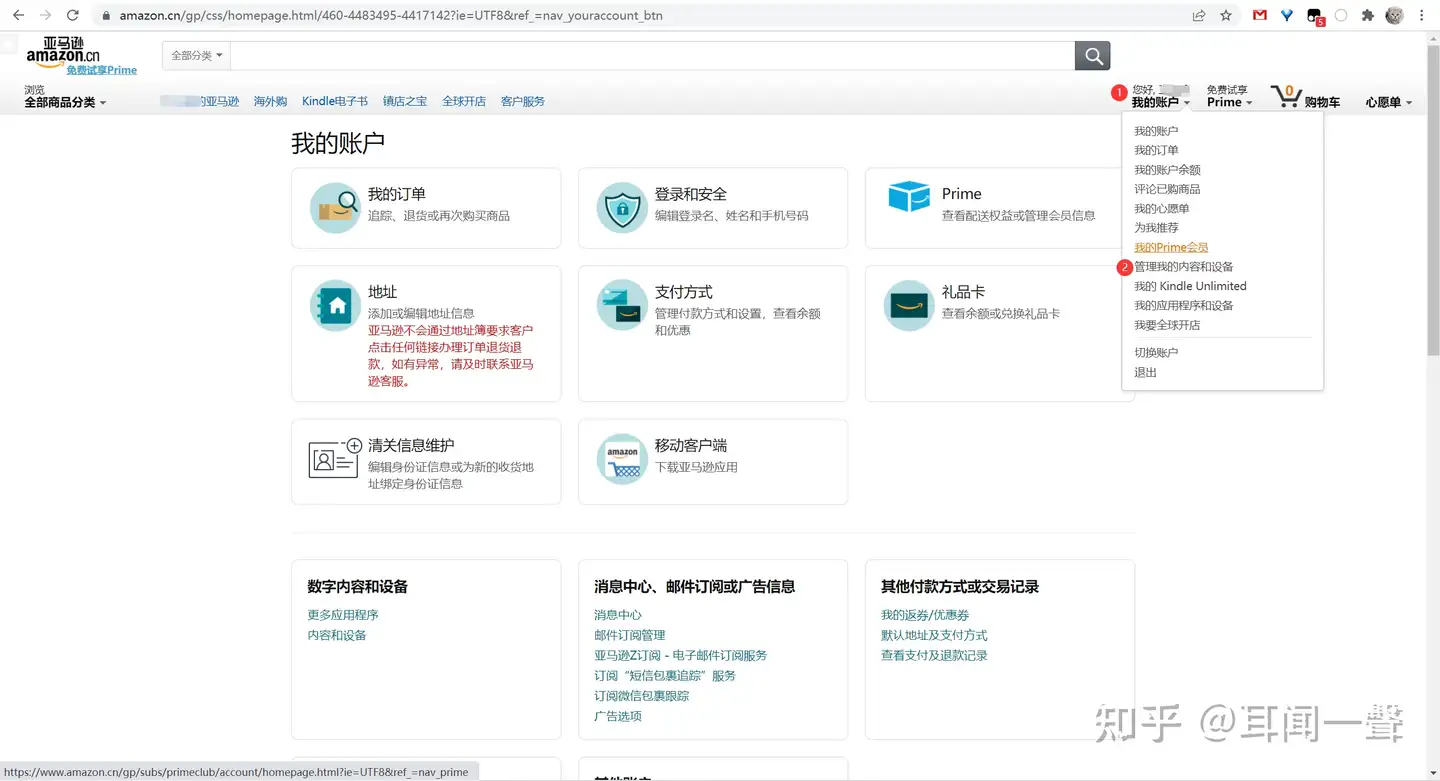Bookmark this page with the star icon
1440x781 pixels.
[x=1226, y=15]
